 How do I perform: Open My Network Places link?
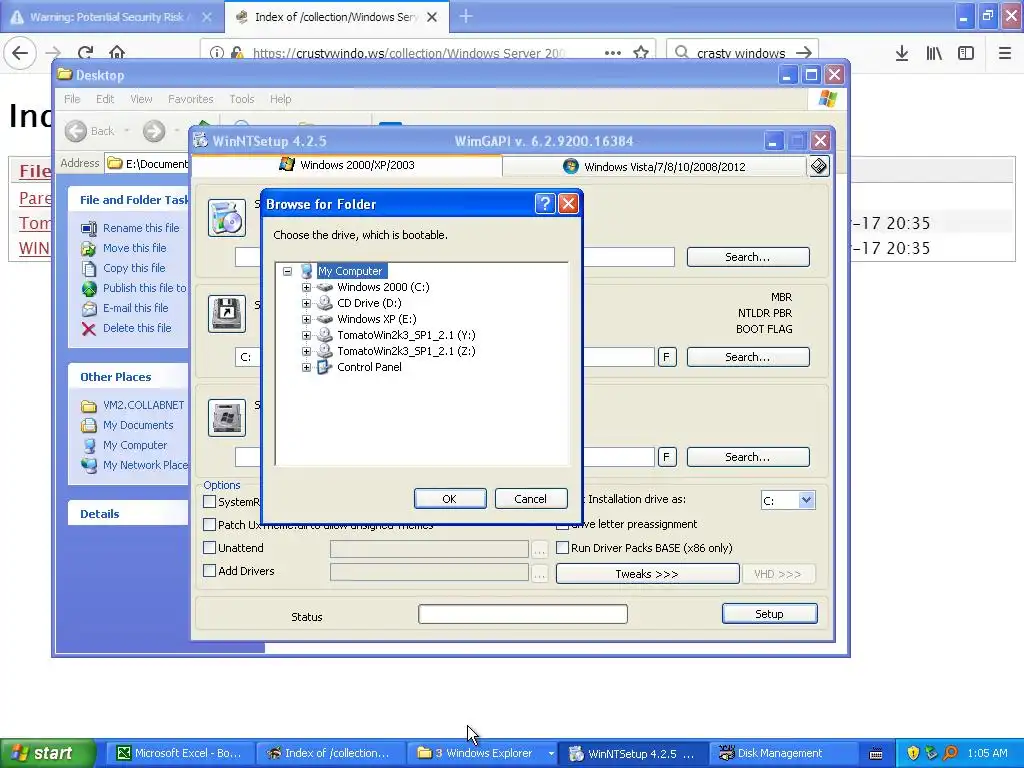(x=145, y=465)
